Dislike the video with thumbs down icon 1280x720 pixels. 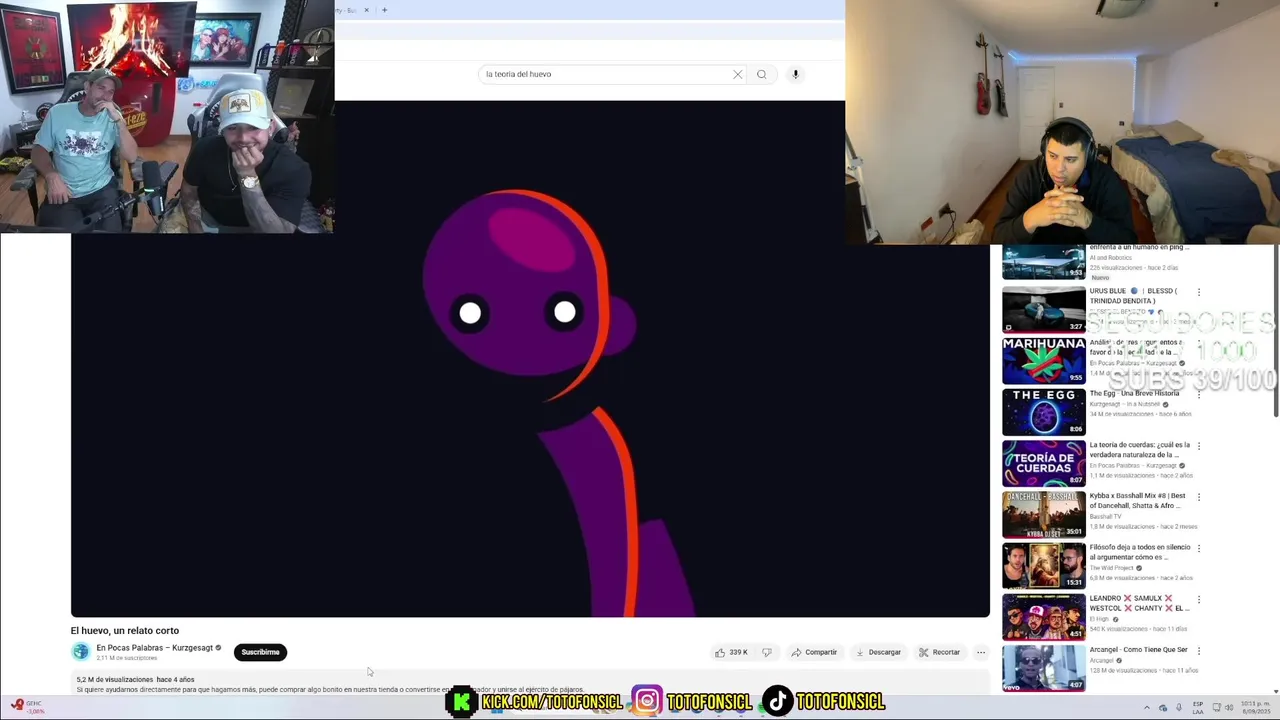pyautogui.click(x=767, y=652)
